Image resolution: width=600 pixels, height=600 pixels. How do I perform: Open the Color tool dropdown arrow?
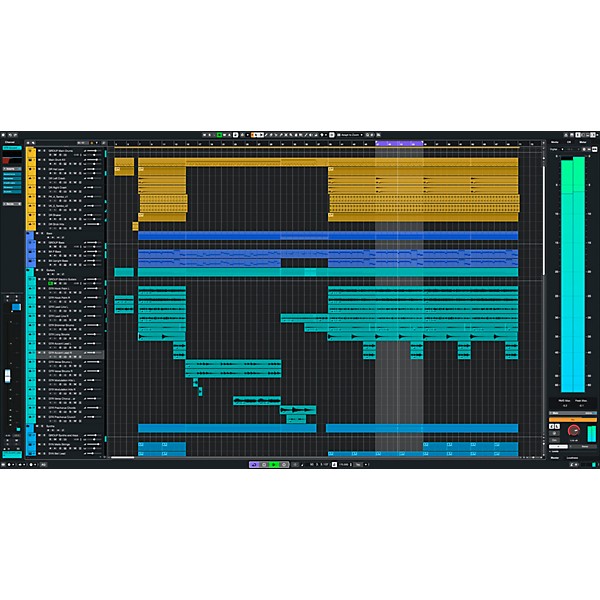coord(326,135)
